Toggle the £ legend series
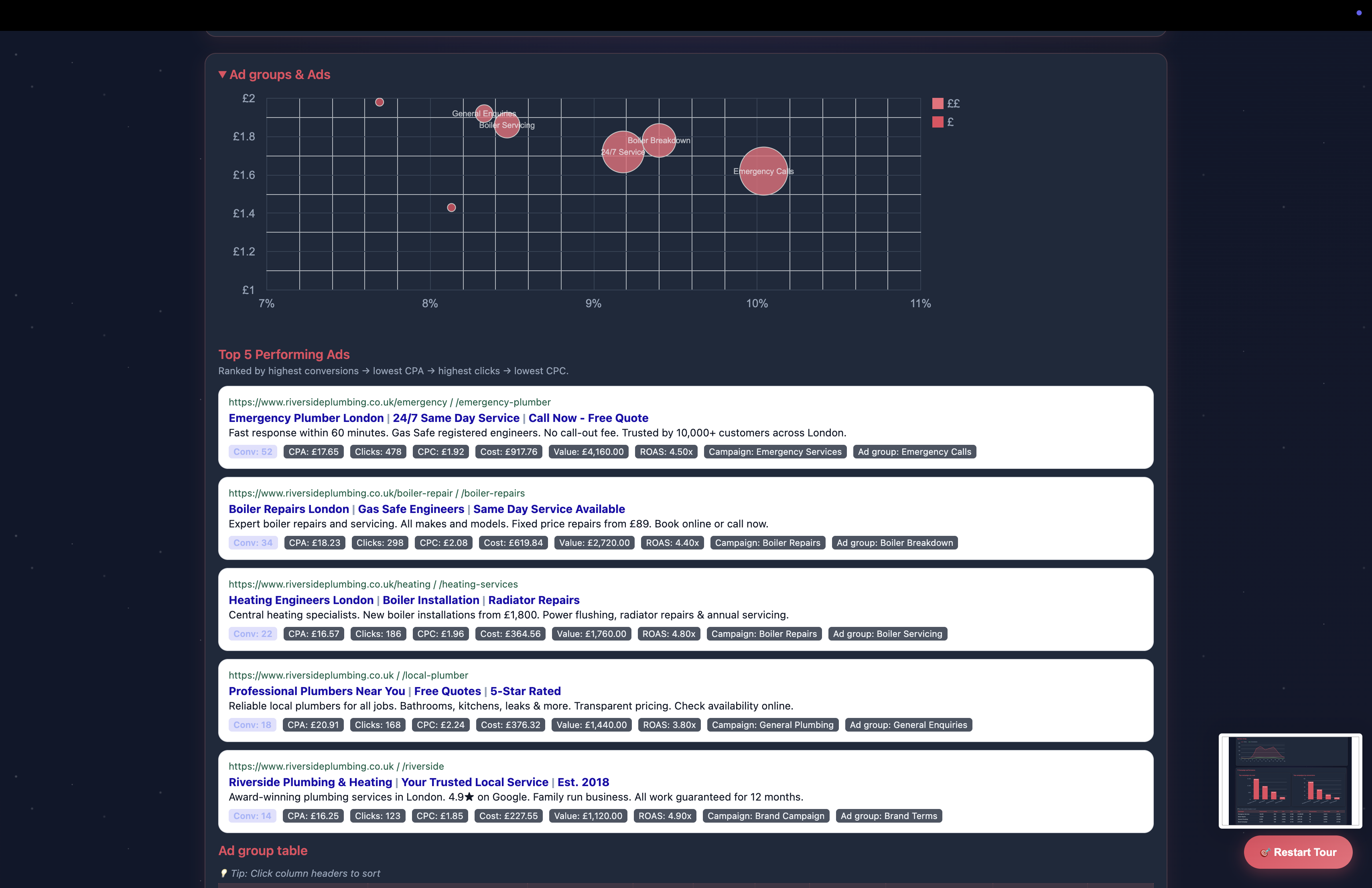The width and height of the screenshot is (1372, 888). tap(943, 122)
